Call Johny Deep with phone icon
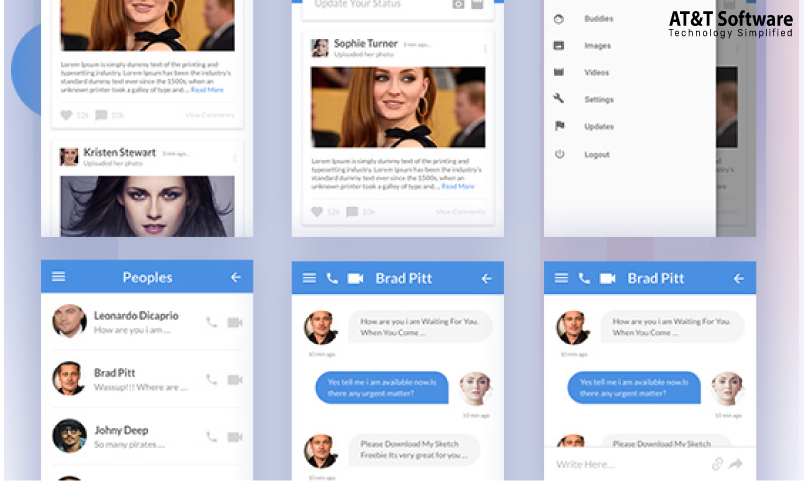The height and width of the screenshot is (481, 804). click(211, 437)
